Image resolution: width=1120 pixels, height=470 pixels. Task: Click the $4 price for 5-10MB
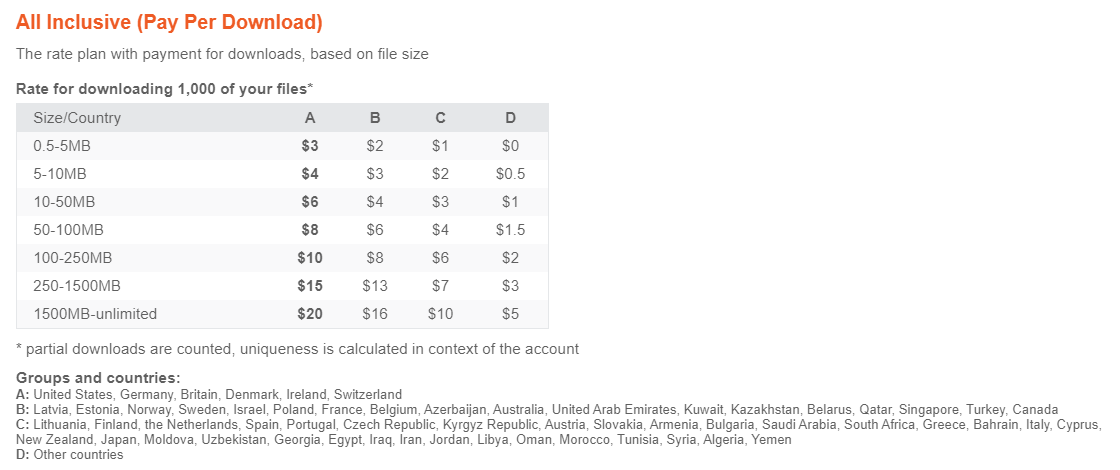pyautogui.click(x=310, y=174)
